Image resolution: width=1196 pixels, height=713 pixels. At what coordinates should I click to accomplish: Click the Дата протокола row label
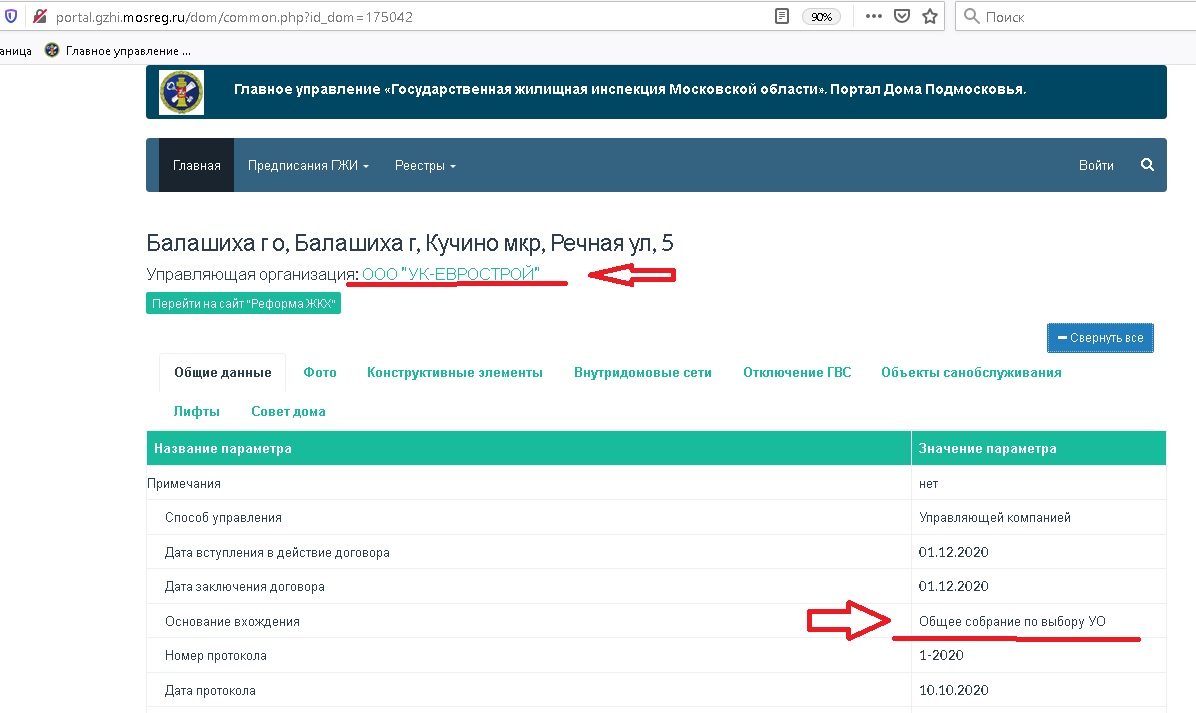pos(211,691)
